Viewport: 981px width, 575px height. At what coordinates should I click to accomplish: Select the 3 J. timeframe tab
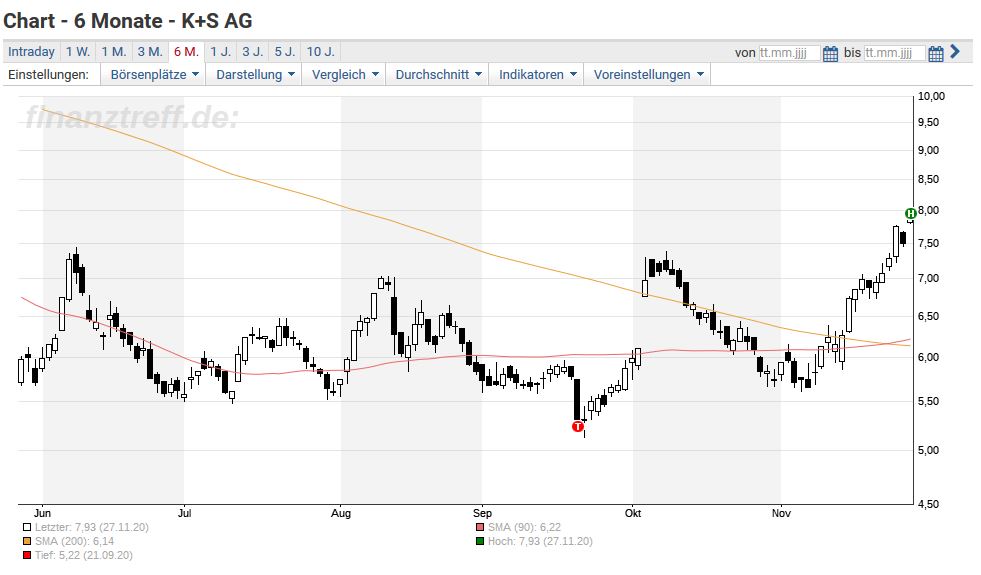(x=253, y=52)
